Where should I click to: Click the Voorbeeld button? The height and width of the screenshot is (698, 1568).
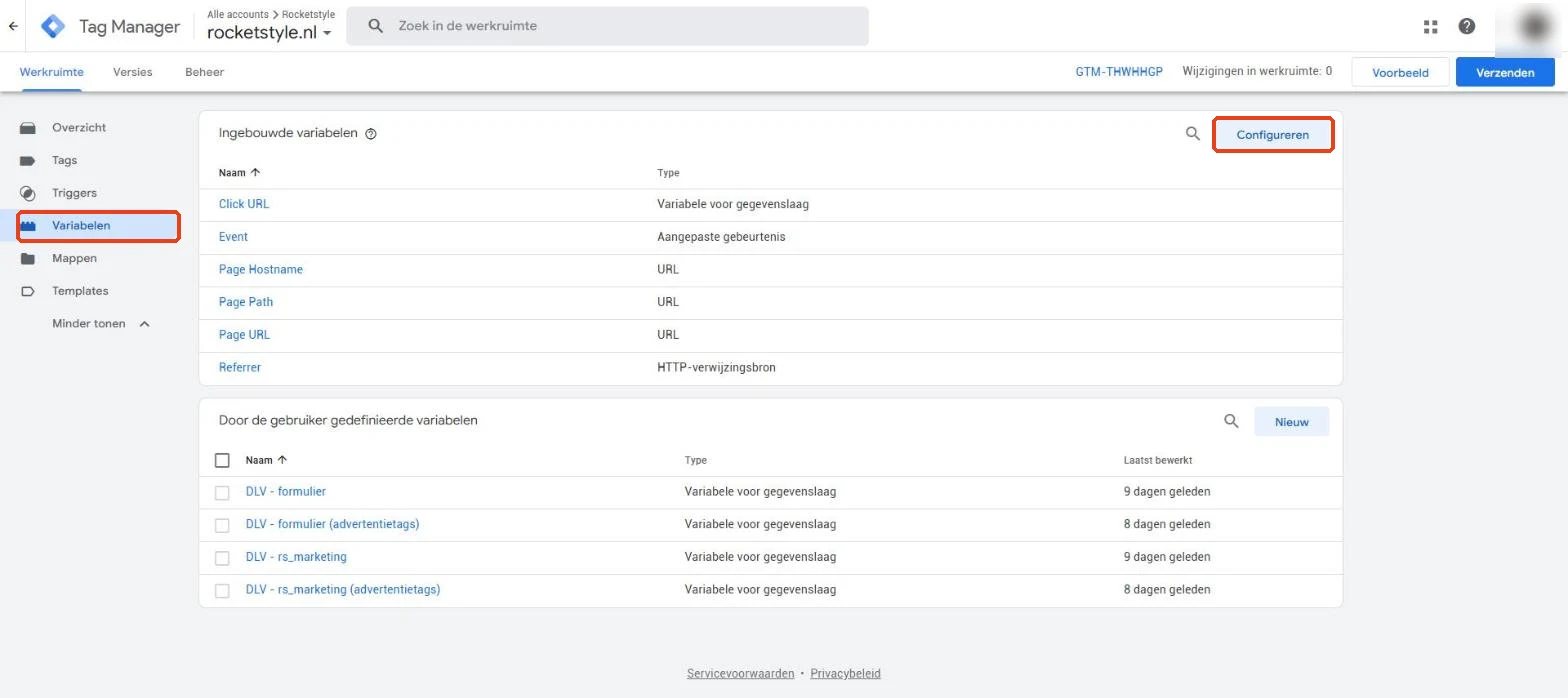coord(1400,72)
